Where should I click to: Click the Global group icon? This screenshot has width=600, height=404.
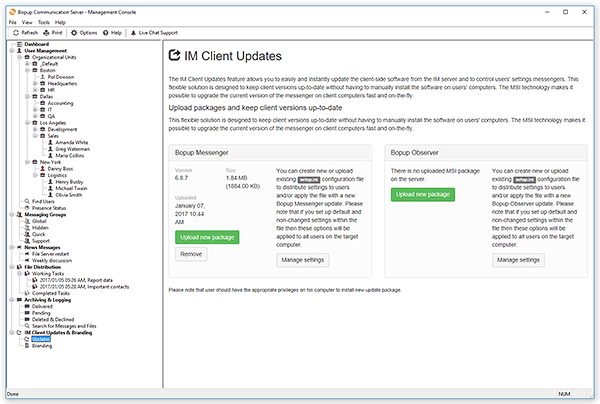[27, 221]
